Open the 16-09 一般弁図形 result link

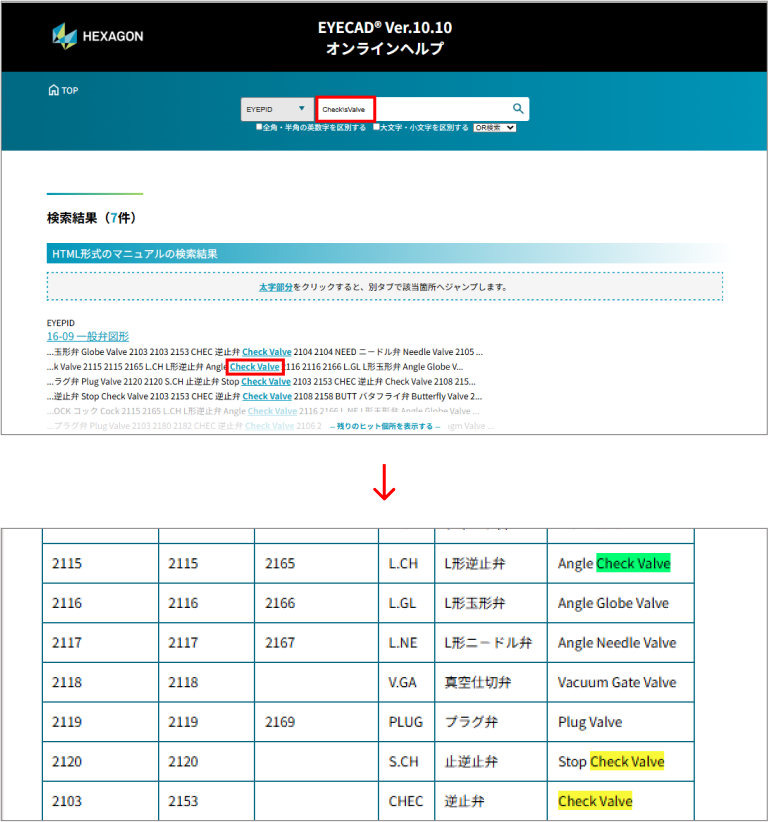click(88, 337)
